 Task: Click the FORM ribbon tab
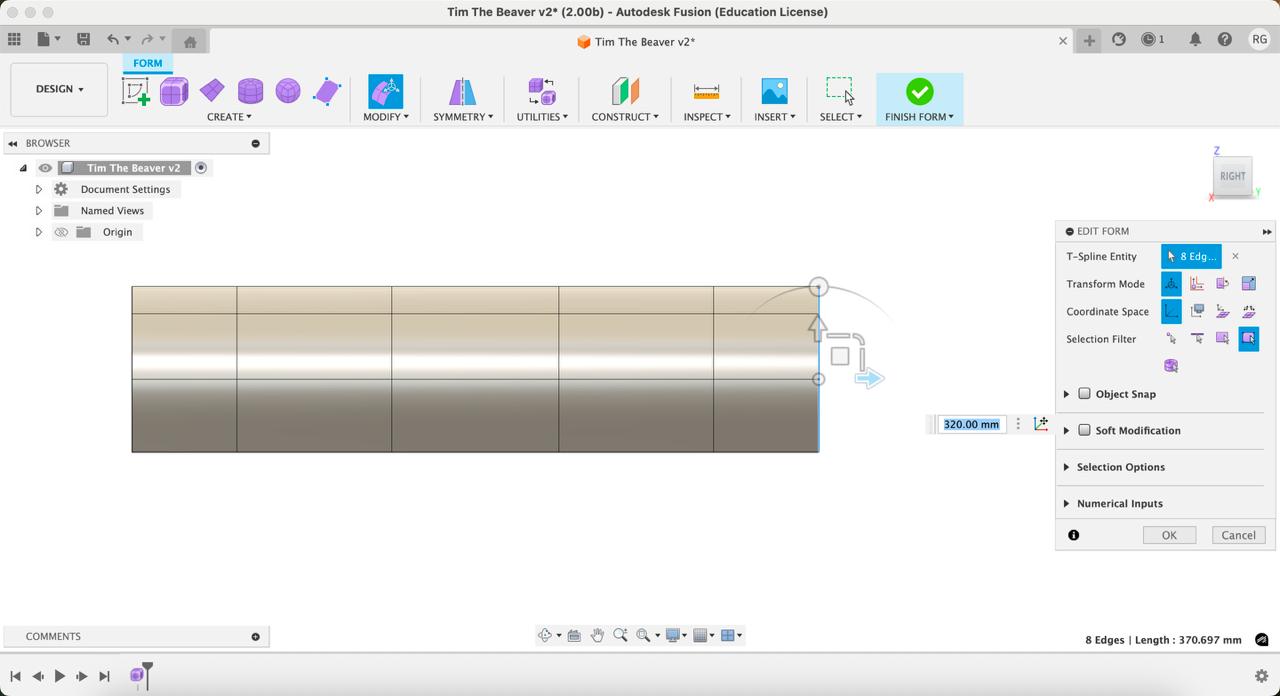click(x=147, y=63)
